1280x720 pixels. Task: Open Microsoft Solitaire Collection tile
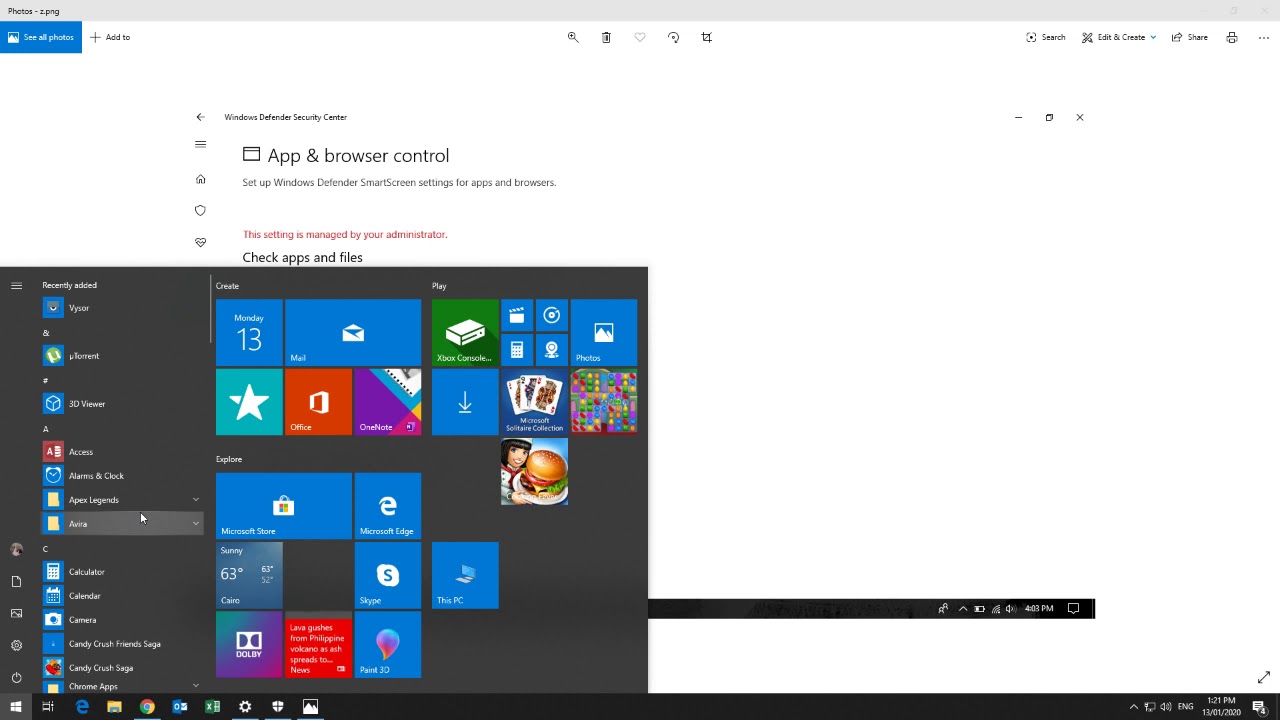pos(534,402)
